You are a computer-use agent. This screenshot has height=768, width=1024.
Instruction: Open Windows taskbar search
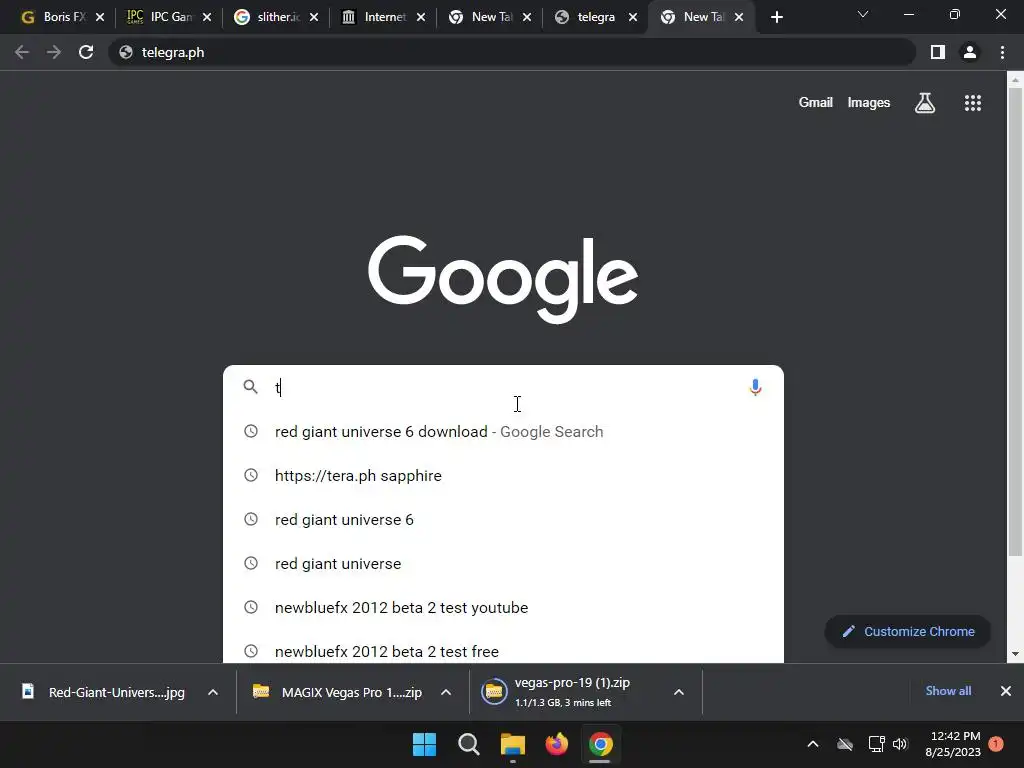pyautogui.click(x=469, y=744)
